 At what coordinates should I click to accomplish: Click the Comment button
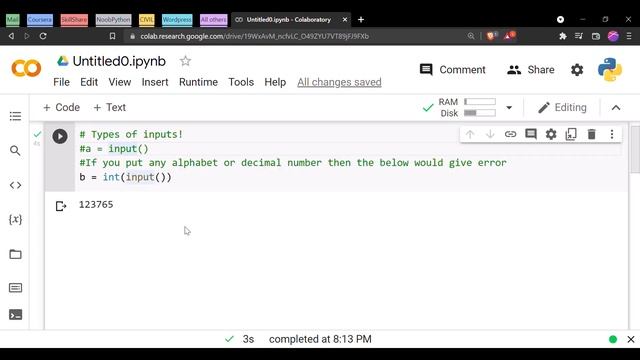coord(453,70)
